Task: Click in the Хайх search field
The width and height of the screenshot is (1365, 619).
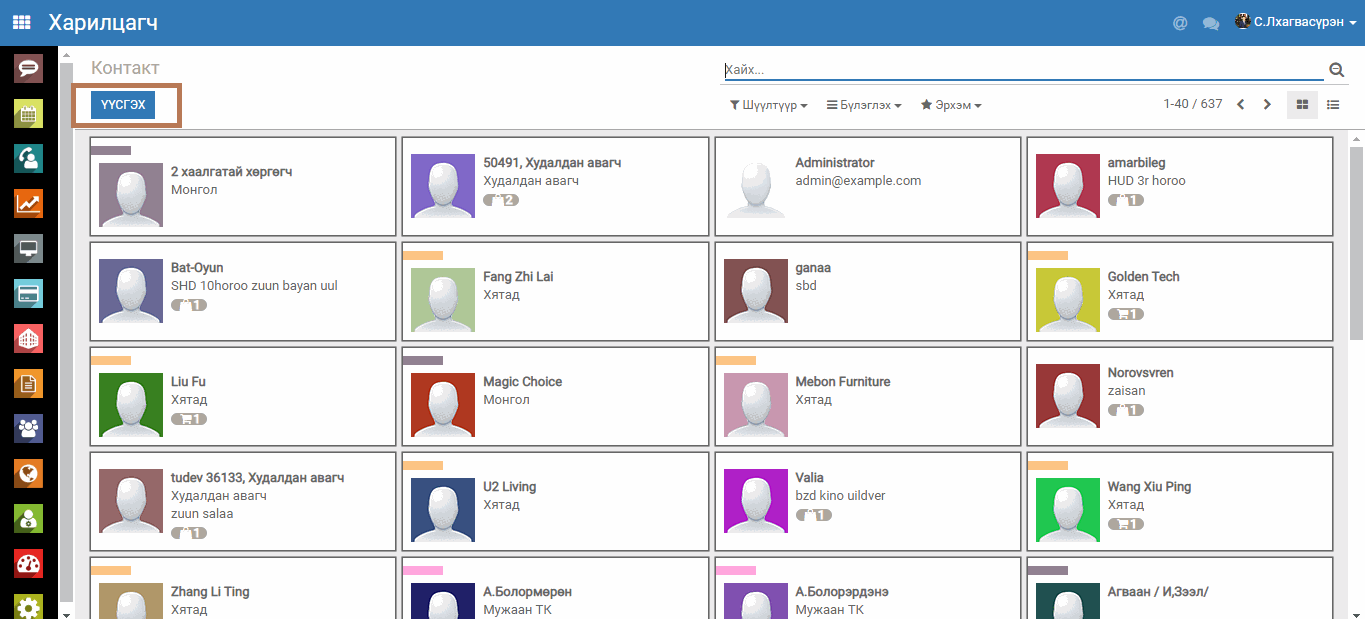Action: (x=1020, y=70)
